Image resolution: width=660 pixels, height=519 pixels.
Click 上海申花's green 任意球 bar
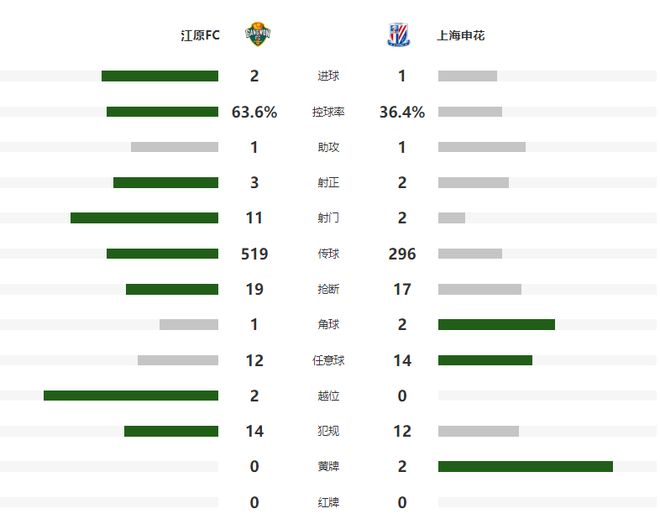click(485, 360)
